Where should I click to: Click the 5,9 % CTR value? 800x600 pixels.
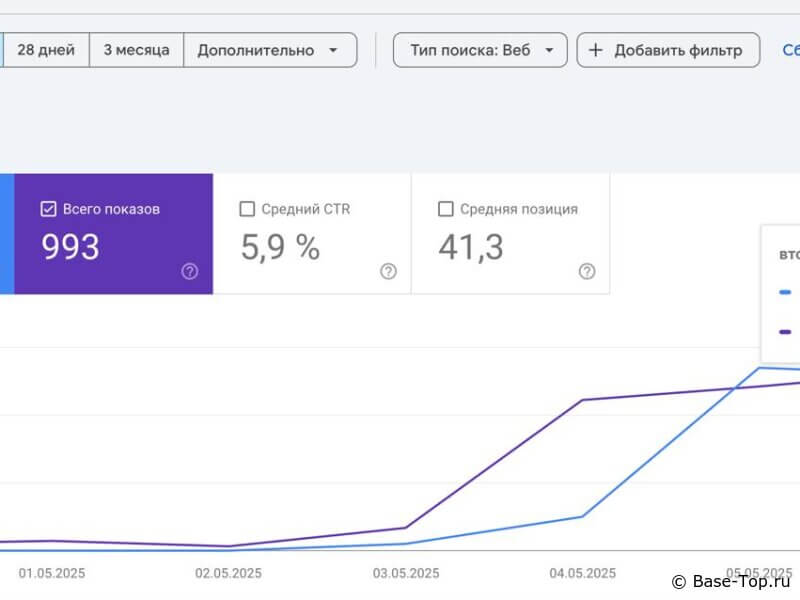pyautogui.click(x=280, y=246)
